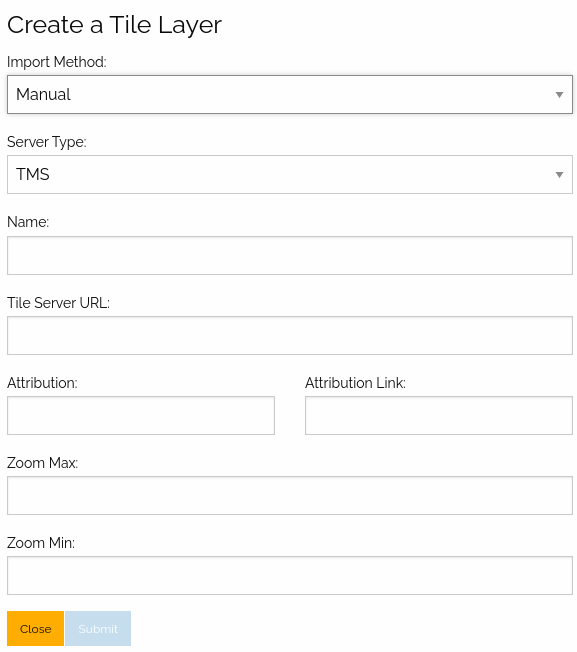
Task: Click the Tile Server URL label
Action: (x=58, y=303)
